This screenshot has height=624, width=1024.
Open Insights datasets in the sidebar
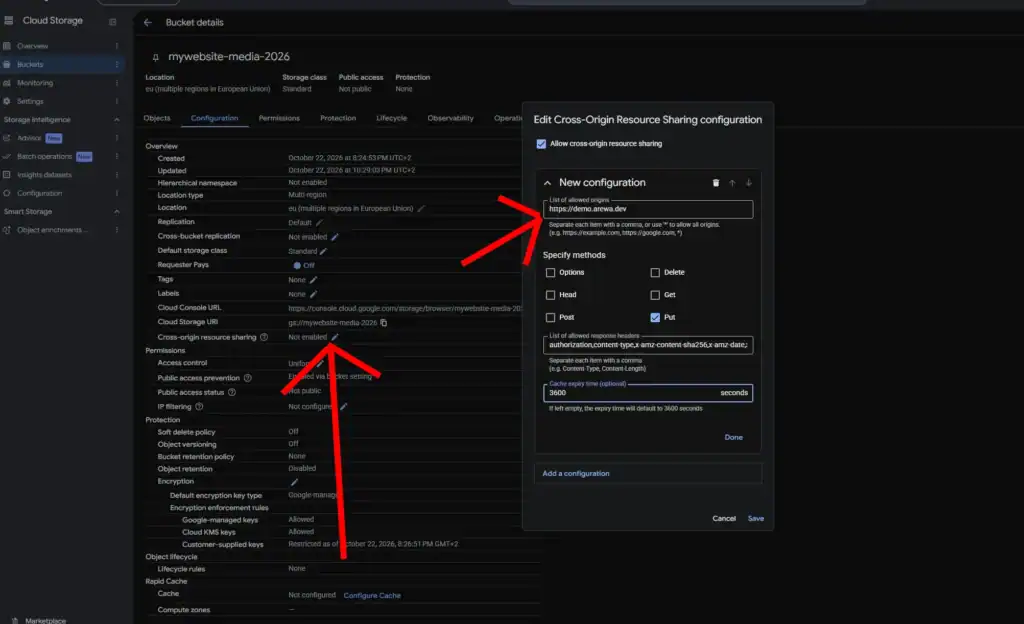44,175
